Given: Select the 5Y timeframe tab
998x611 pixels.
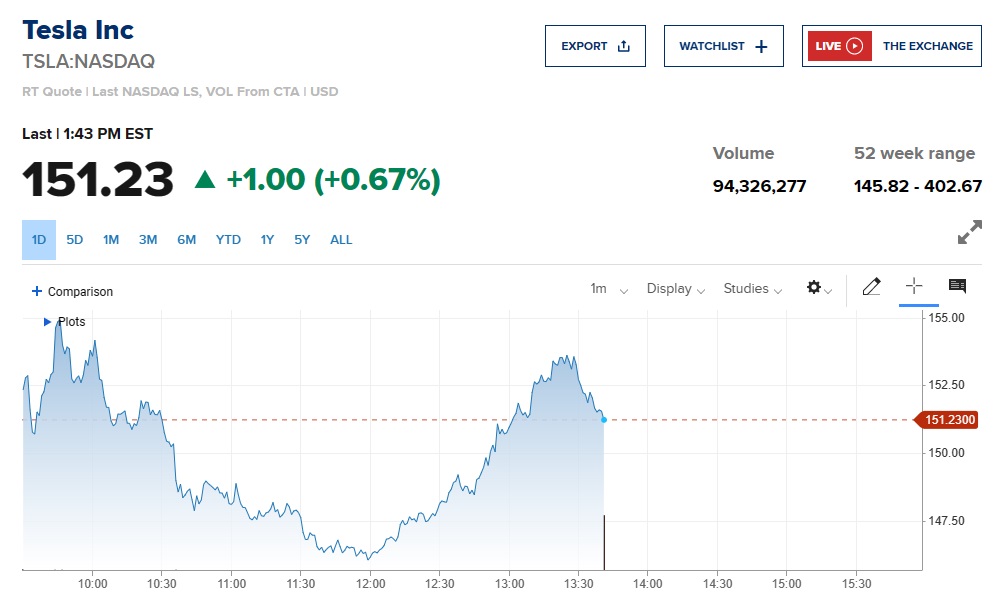Looking at the screenshot, I should 302,240.
